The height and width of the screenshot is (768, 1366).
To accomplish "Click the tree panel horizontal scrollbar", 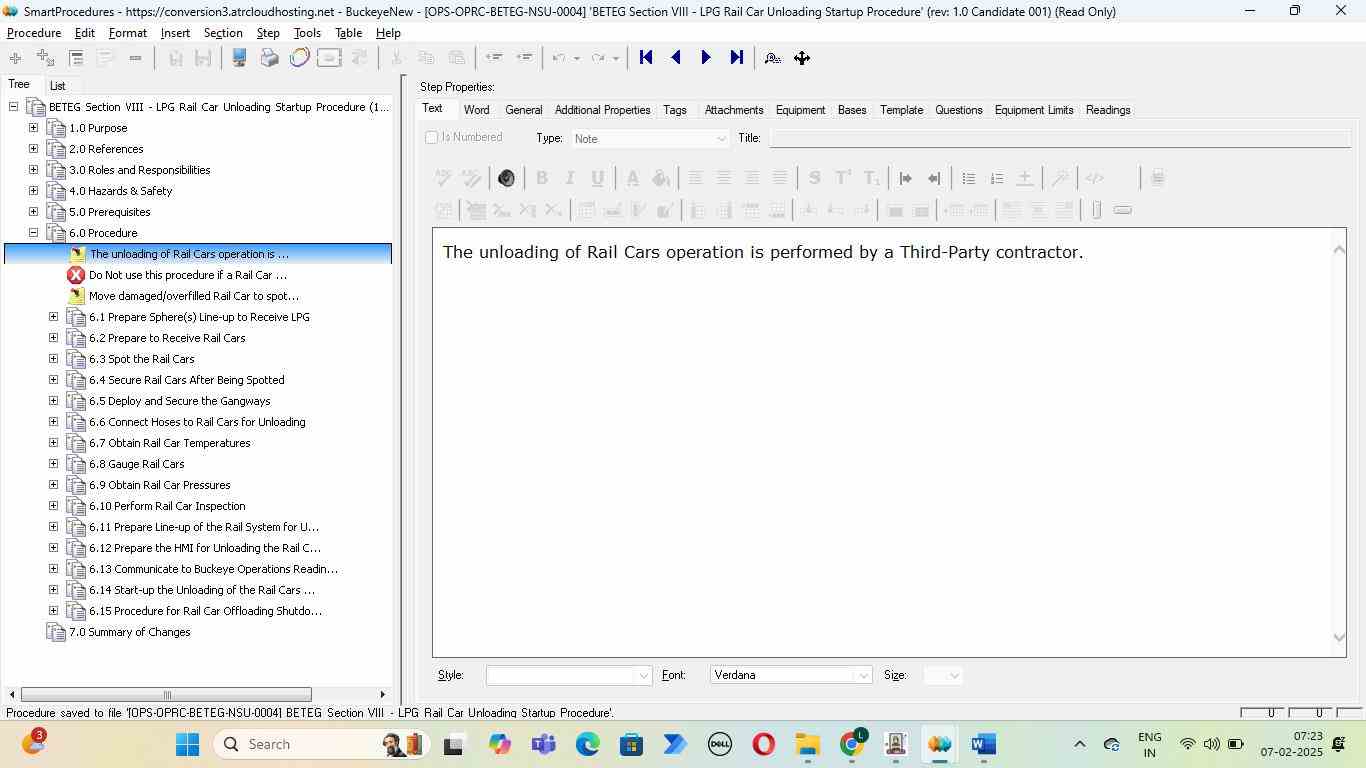I will coord(166,695).
